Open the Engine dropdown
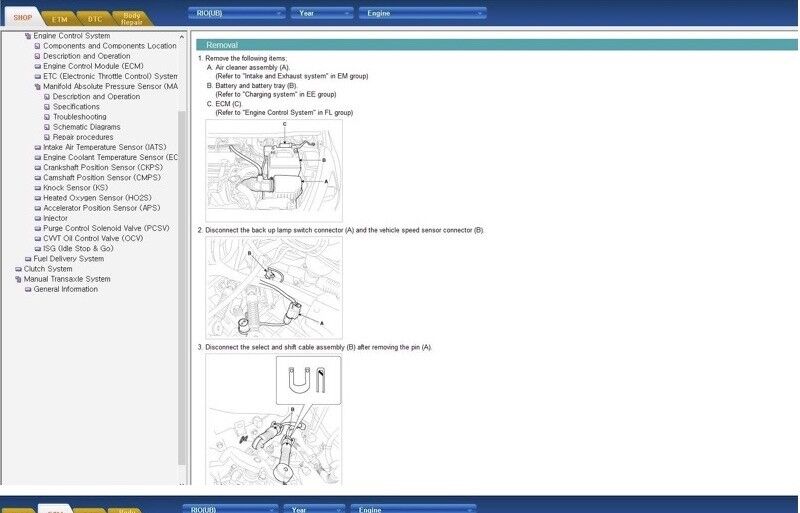 pos(422,13)
